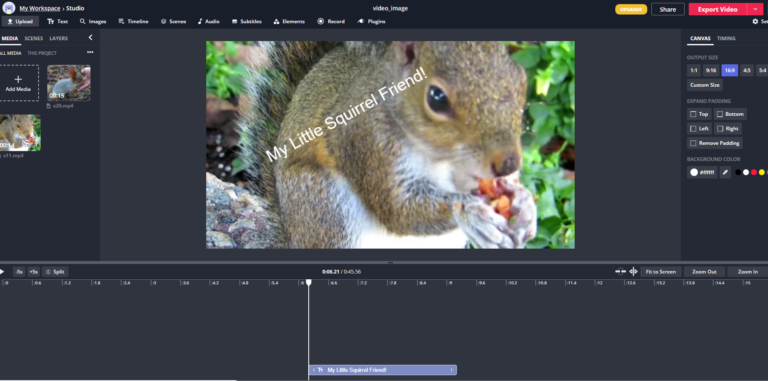Select 4:5 output size

coord(746,71)
